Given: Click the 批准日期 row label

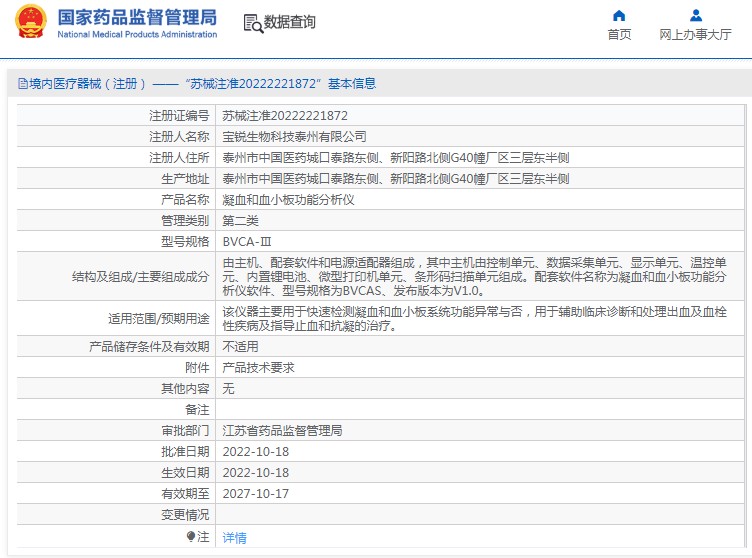Looking at the screenshot, I should (185, 451).
